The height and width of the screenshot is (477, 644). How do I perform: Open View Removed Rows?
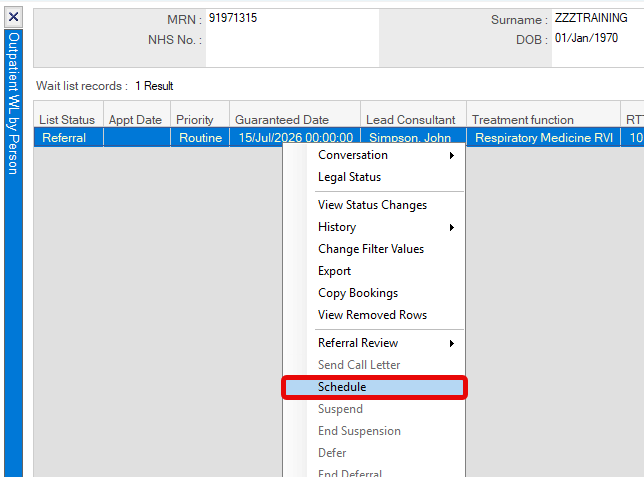coord(372,315)
